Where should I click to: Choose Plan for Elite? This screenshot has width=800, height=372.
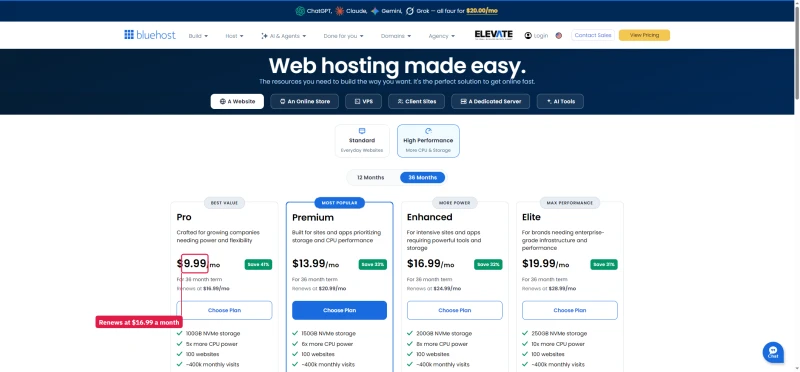[x=570, y=310]
